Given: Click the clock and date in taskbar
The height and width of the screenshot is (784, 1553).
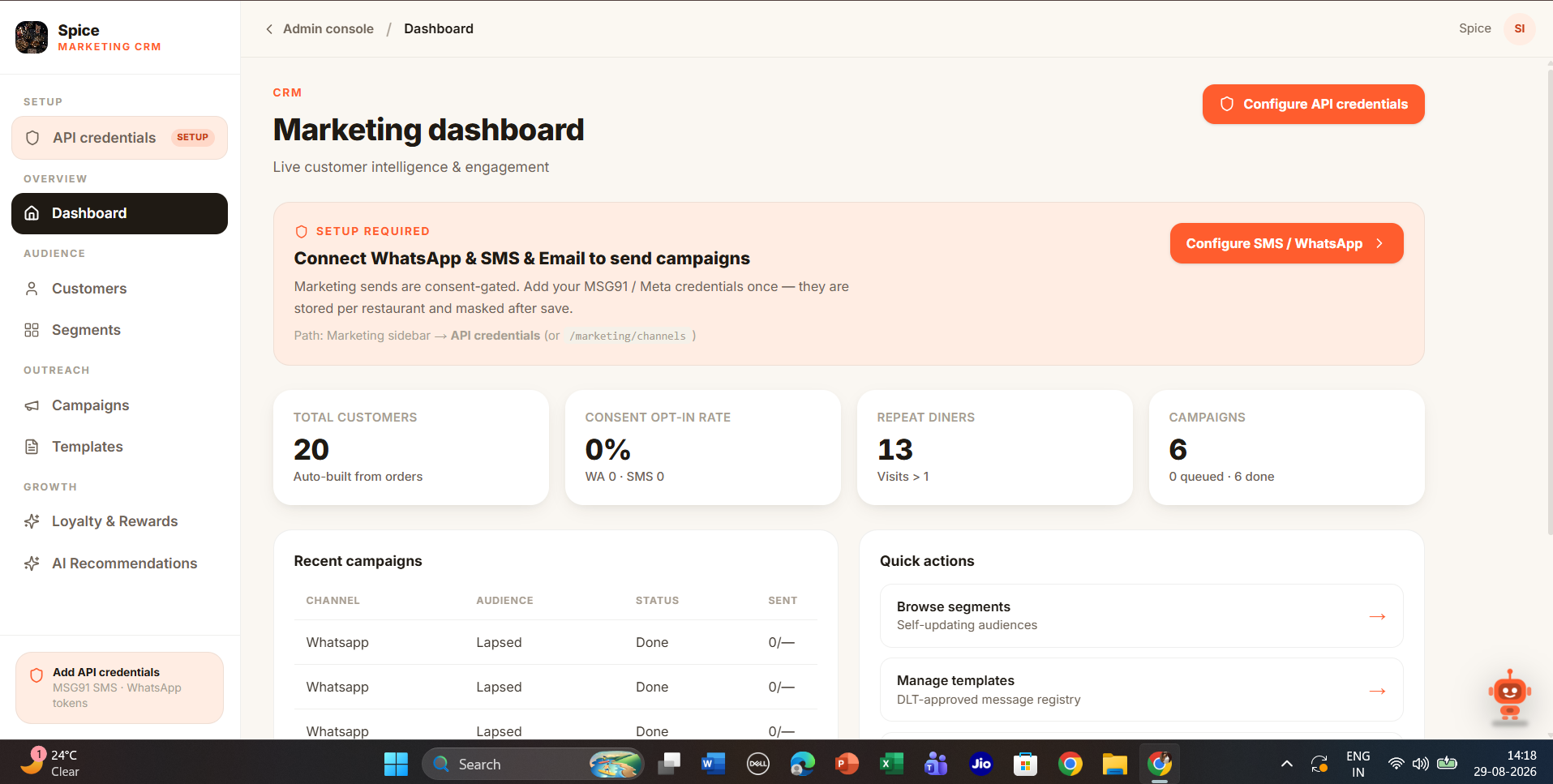Looking at the screenshot, I should click(1505, 763).
